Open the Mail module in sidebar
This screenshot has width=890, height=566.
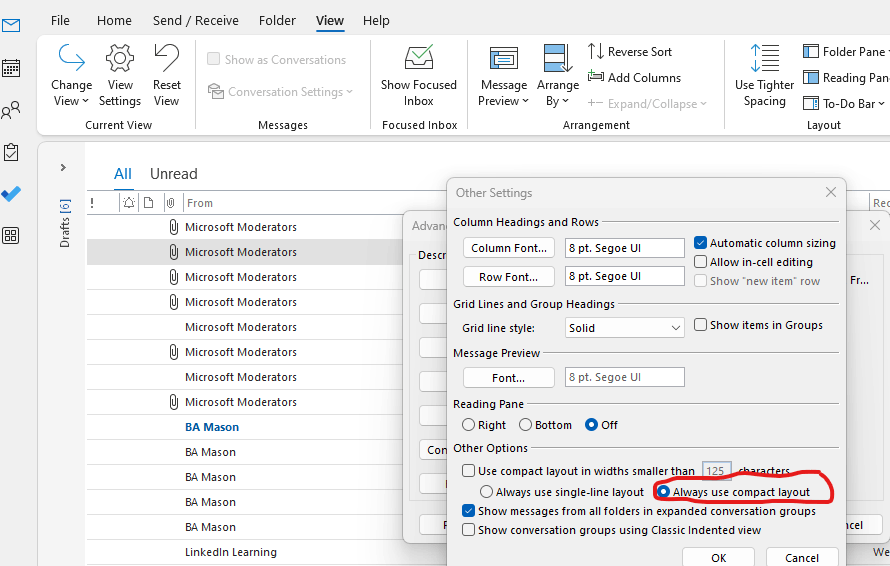11,26
